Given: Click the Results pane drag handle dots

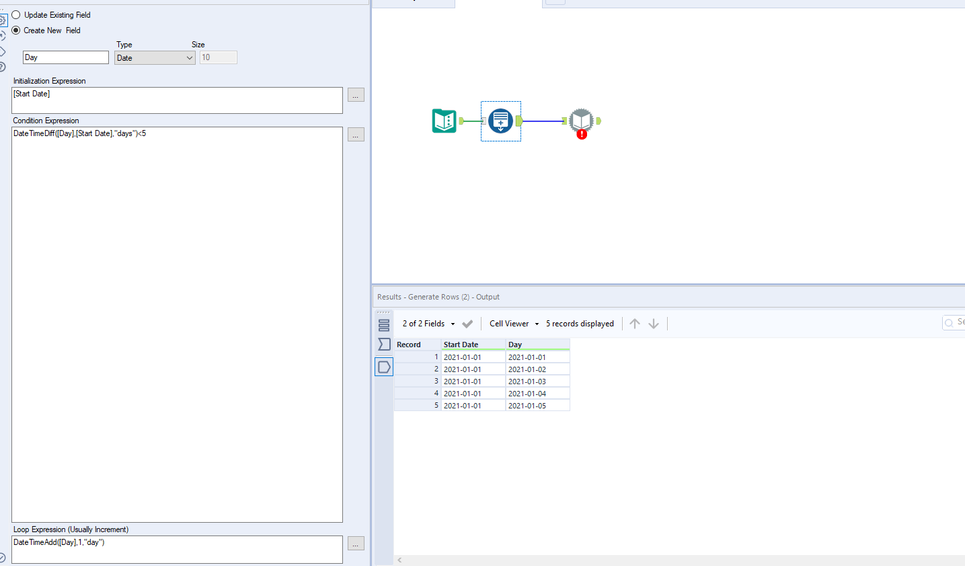Looking at the screenshot, I should 383,313.
